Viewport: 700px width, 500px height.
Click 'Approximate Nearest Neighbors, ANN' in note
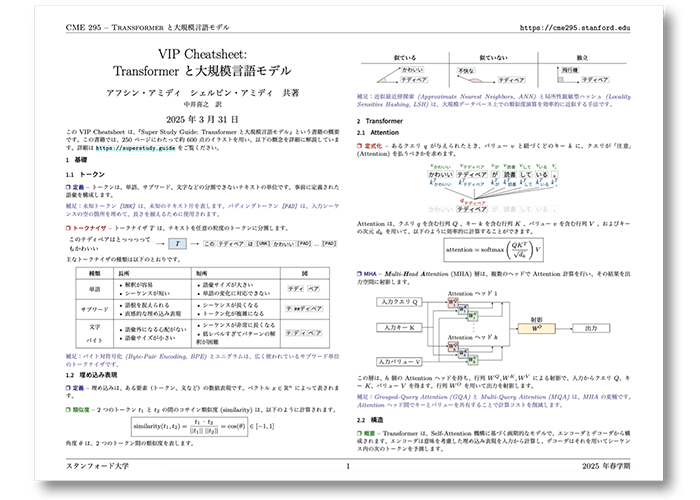(x=477, y=96)
